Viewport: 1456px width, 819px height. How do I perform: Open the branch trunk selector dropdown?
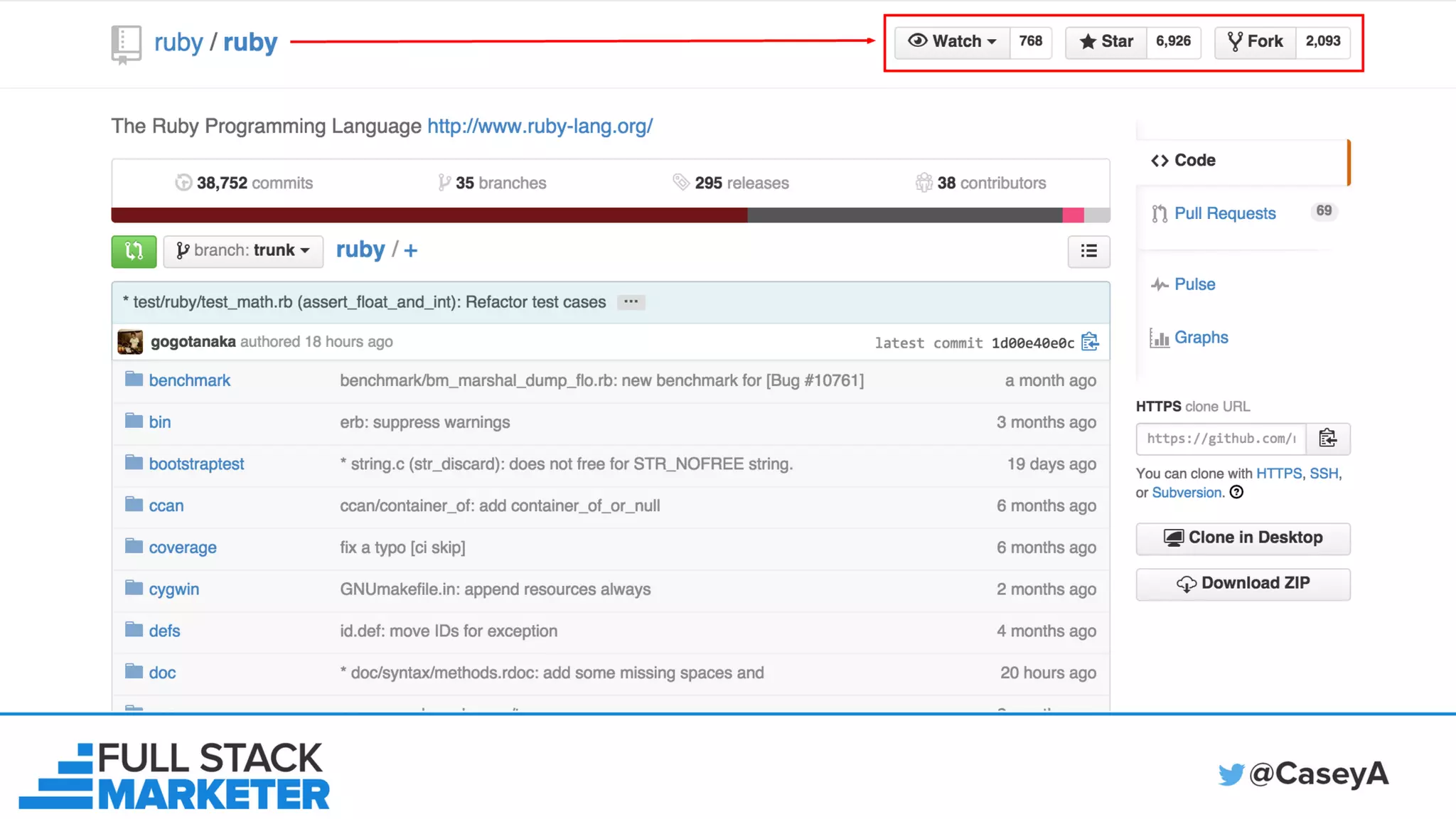243,251
